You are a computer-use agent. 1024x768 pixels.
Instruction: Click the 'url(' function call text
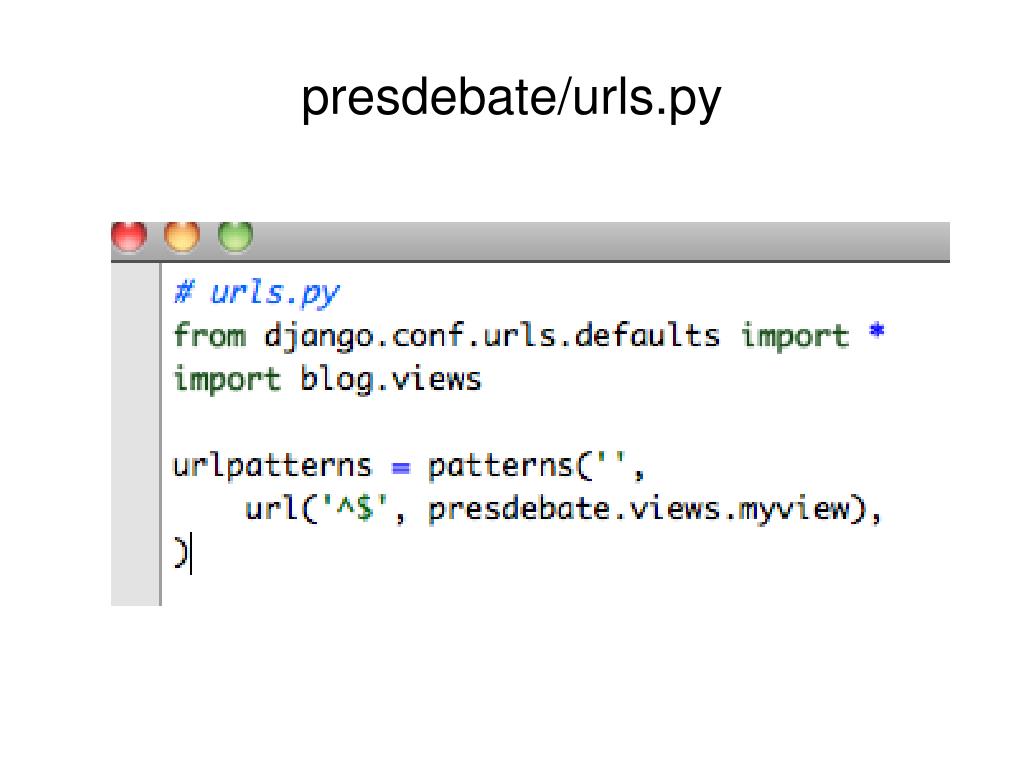(x=281, y=509)
